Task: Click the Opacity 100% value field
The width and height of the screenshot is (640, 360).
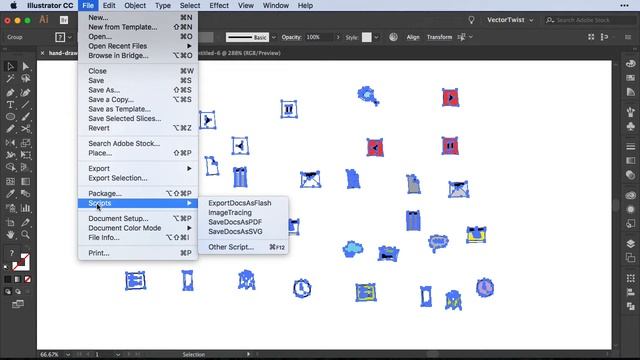Action: (x=319, y=37)
